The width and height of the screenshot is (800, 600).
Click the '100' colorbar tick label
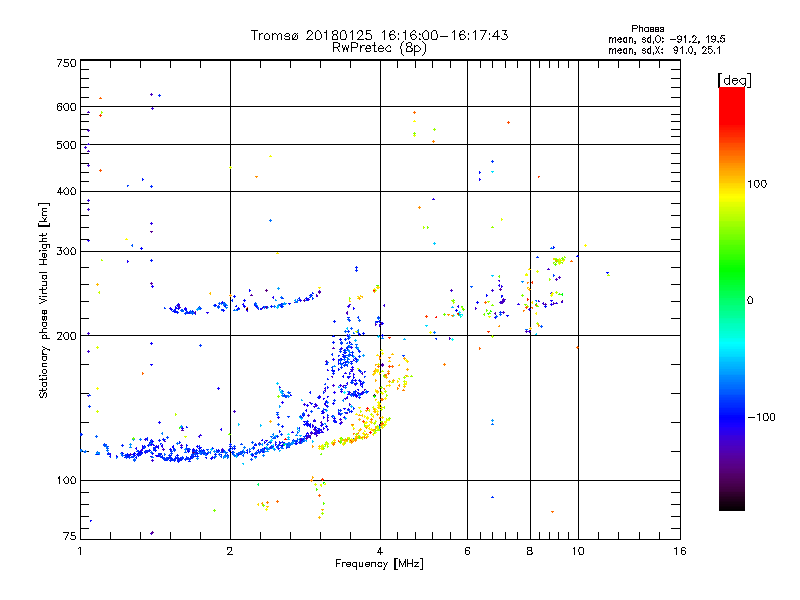757,184
